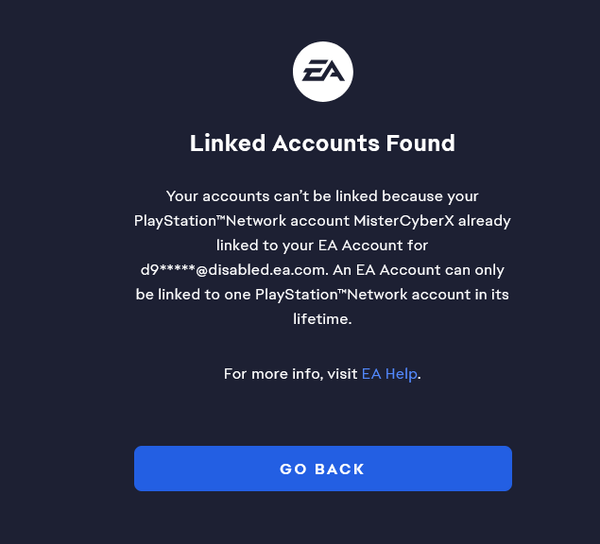Click the second PlayStation™Network mention
The height and width of the screenshot is (544, 600).
coord(331,295)
